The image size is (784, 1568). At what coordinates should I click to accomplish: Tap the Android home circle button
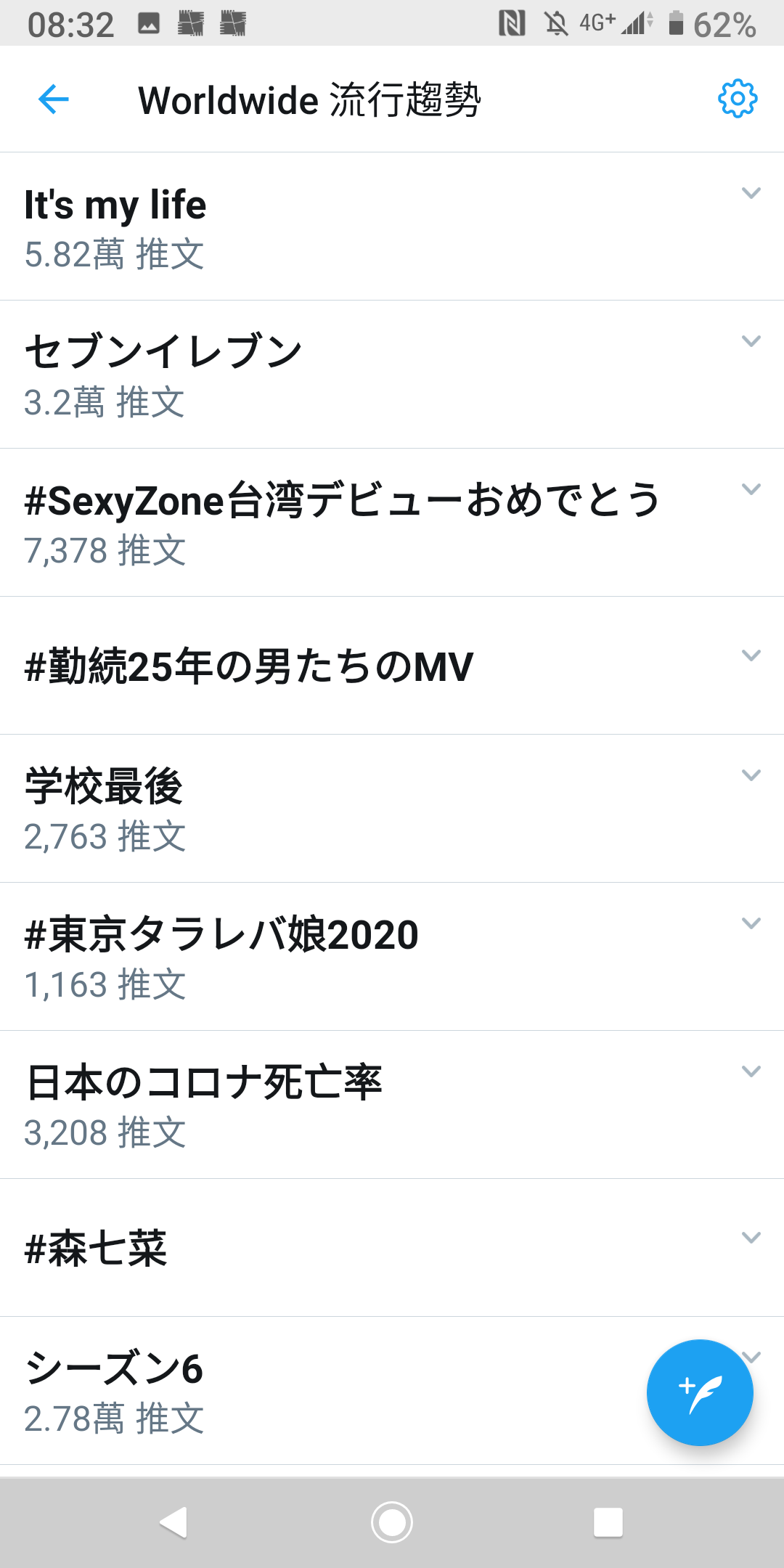click(392, 1522)
